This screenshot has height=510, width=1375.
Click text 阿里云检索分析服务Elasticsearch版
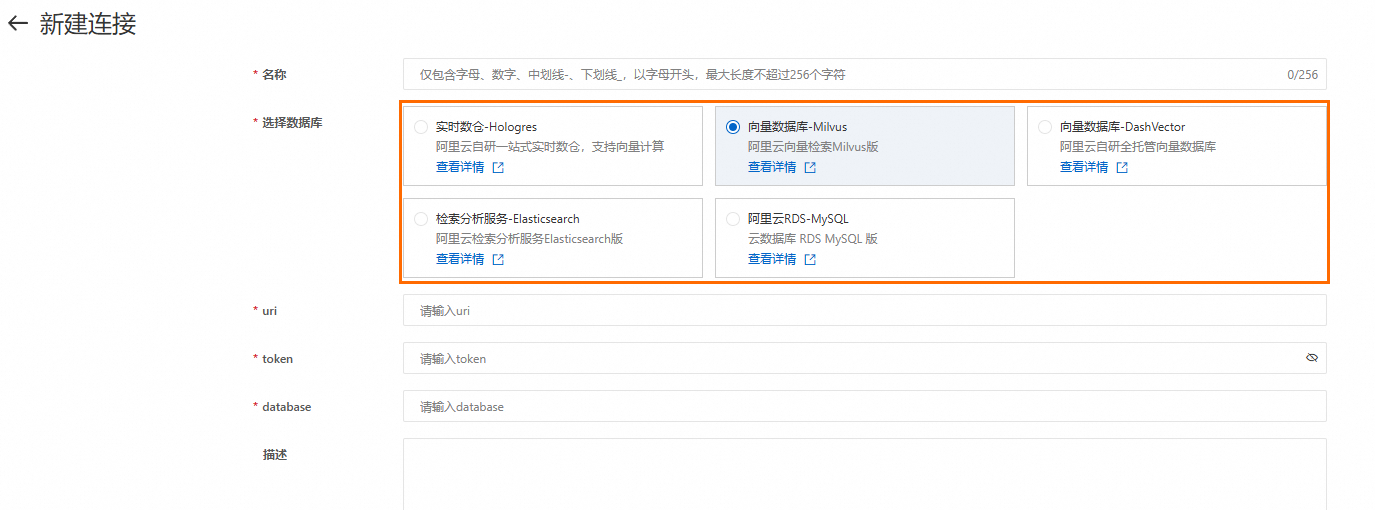pyautogui.click(x=529, y=239)
